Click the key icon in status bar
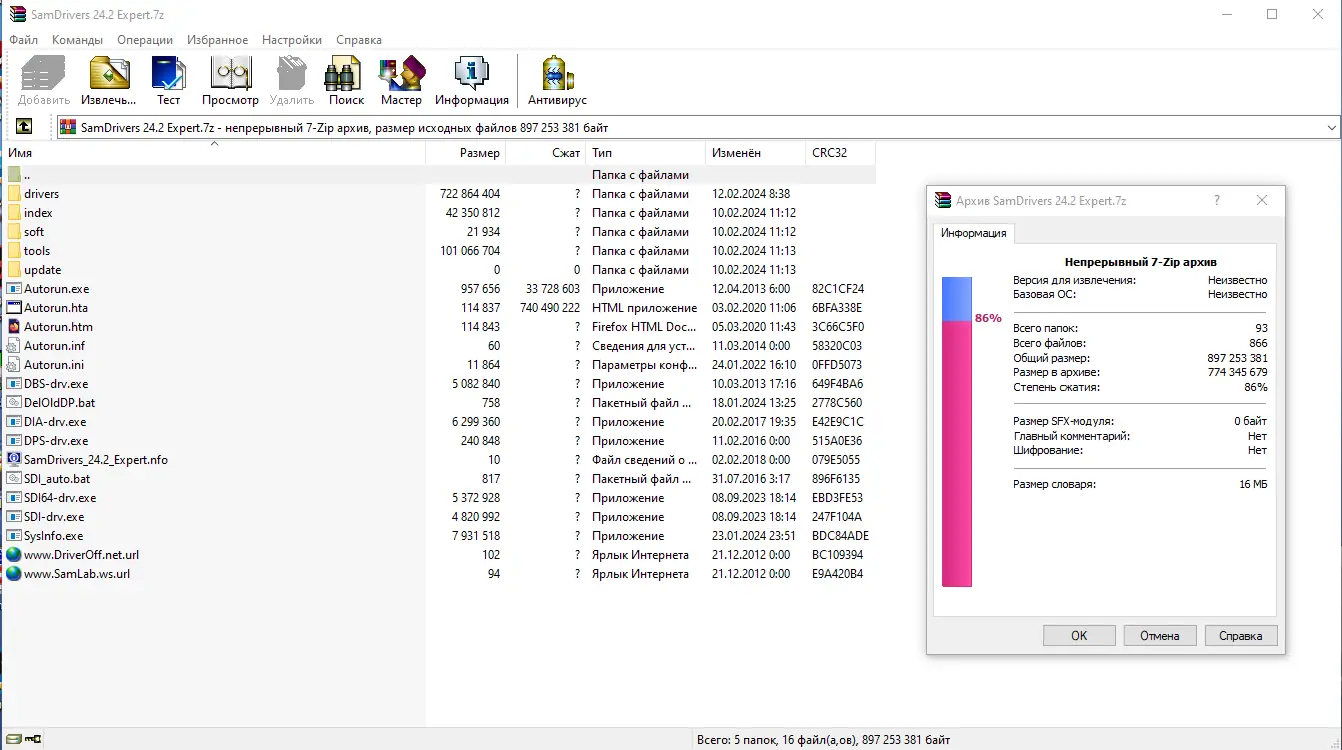 tap(33, 740)
